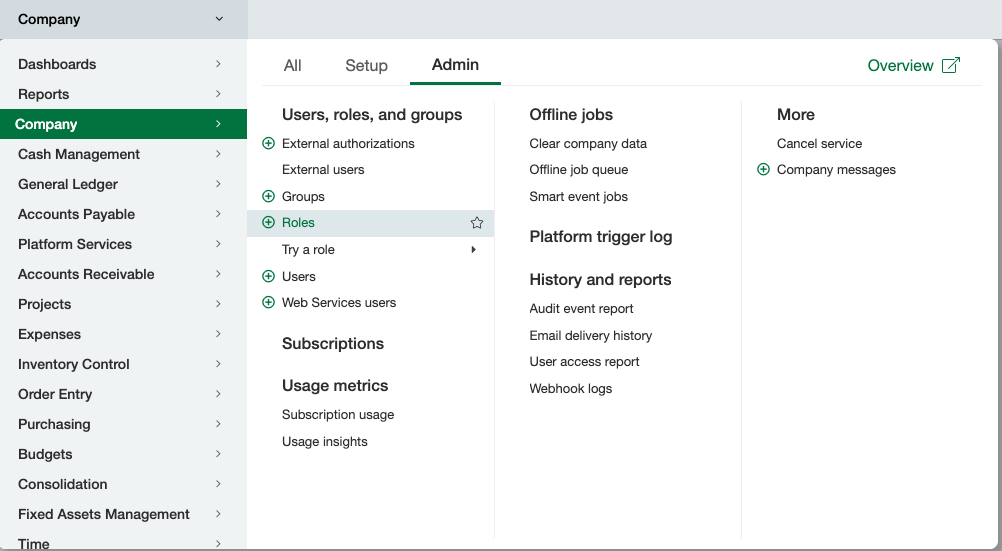Click Cancel service
Image resolution: width=1002 pixels, height=551 pixels.
click(819, 143)
